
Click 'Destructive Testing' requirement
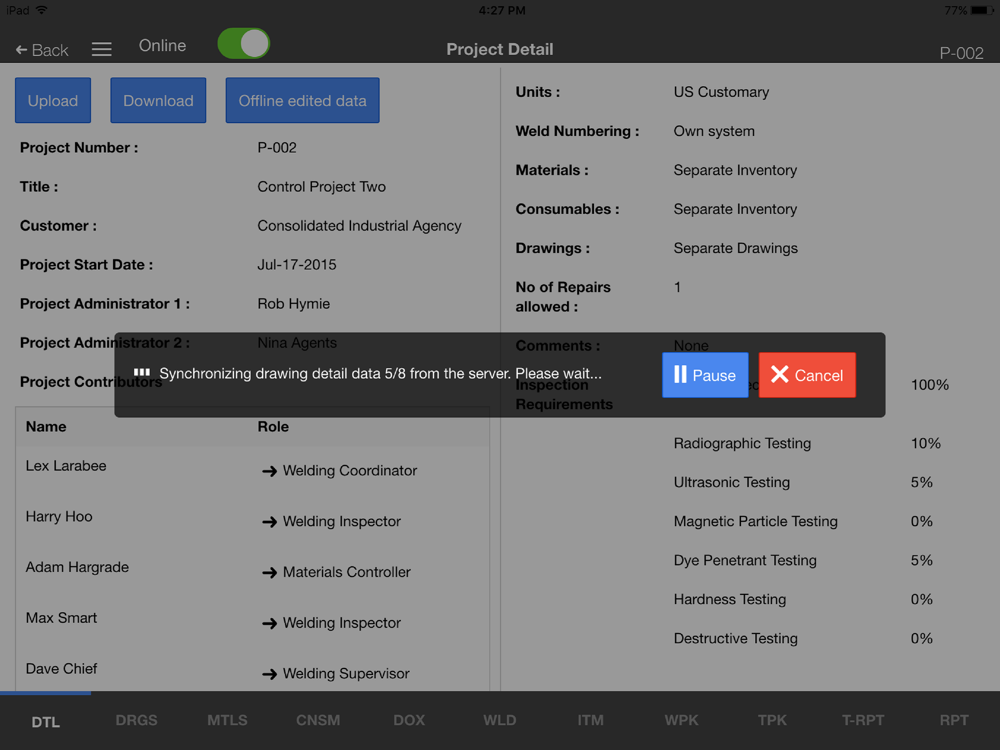pyautogui.click(x=735, y=638)
